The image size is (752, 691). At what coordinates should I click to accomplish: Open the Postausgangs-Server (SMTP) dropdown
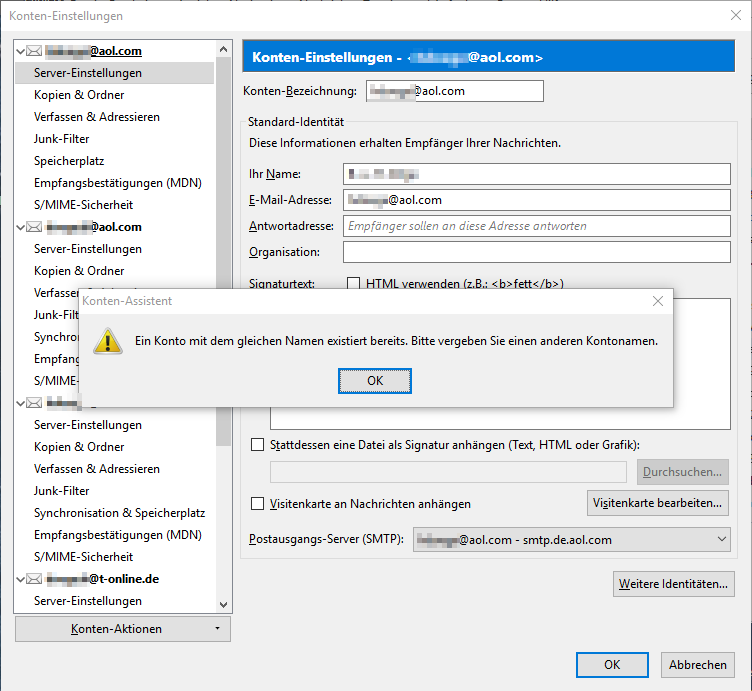[x=572, y=539]
